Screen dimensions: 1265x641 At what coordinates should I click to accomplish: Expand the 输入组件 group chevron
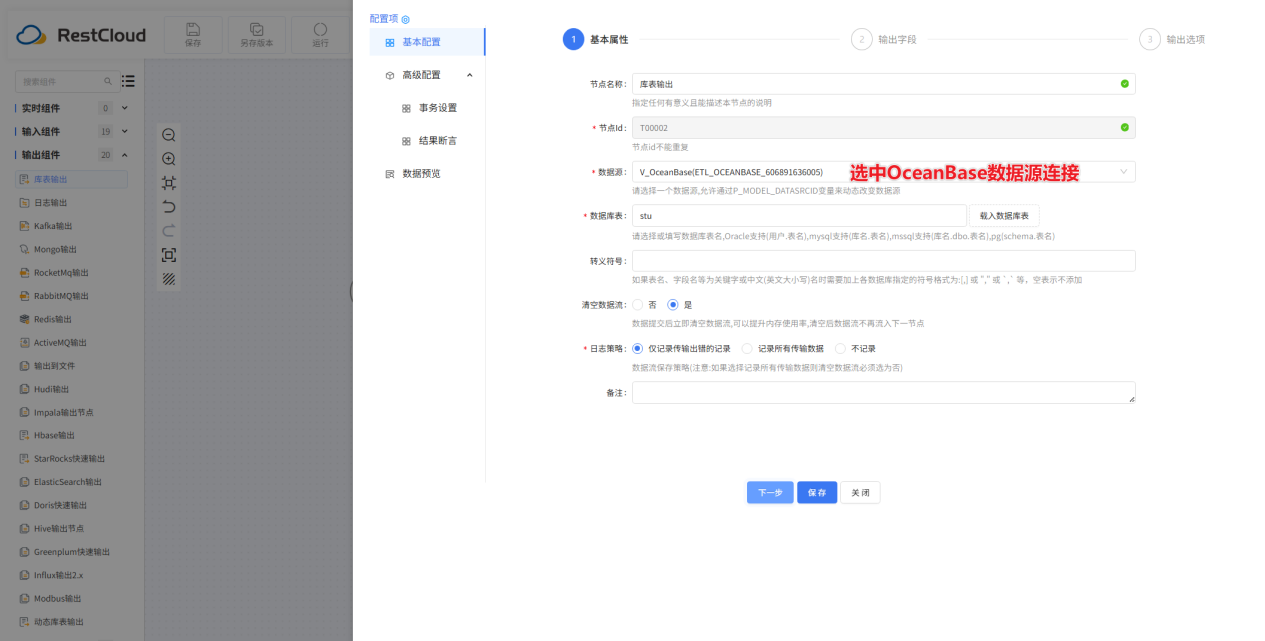125,131
